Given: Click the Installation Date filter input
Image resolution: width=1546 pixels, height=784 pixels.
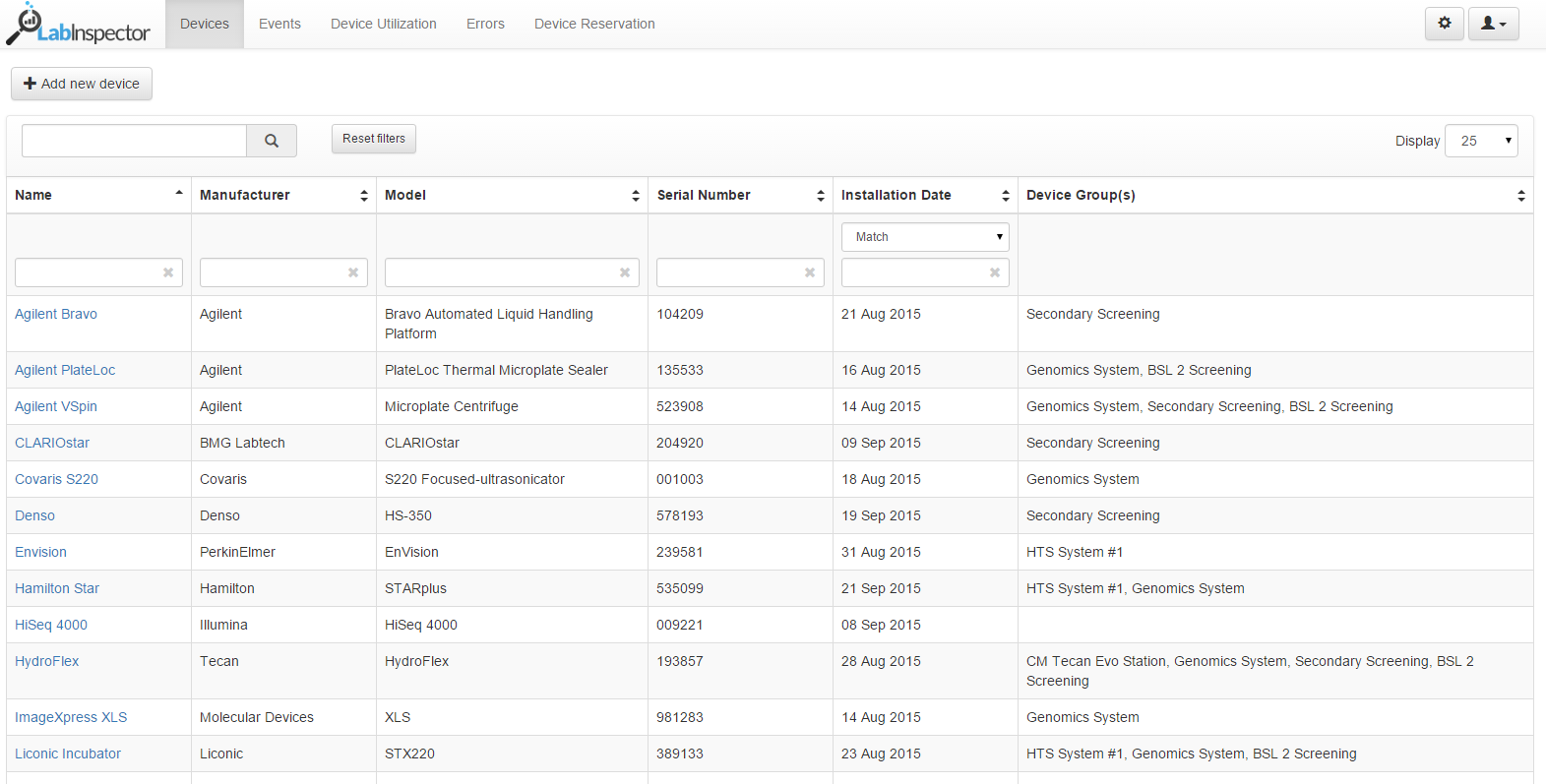Looking at the screenshot, I should pyautogui.click(x=925, y=272).
